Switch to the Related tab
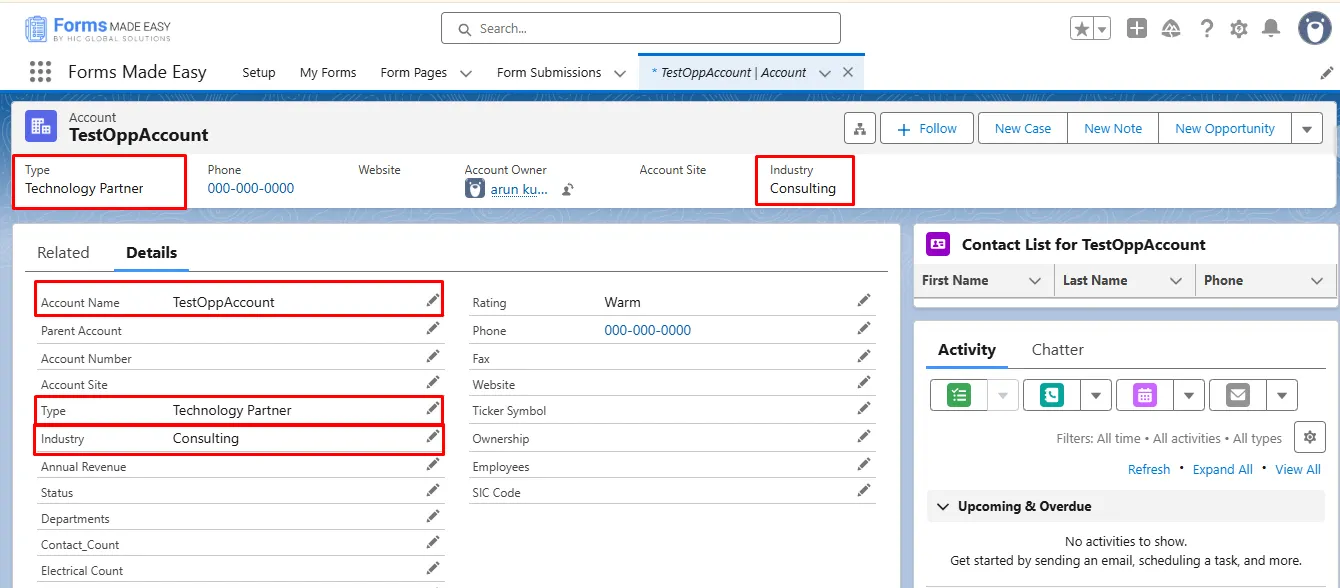The image size is (1340, 588). 63,253
